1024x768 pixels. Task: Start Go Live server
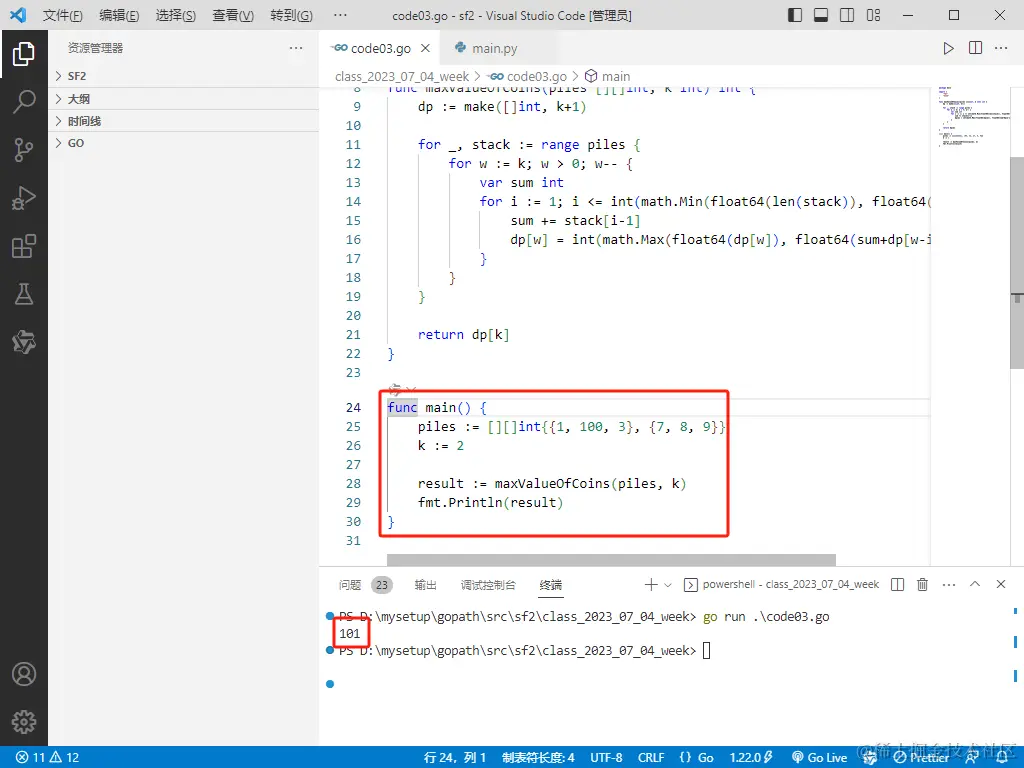tap(820, 758)
